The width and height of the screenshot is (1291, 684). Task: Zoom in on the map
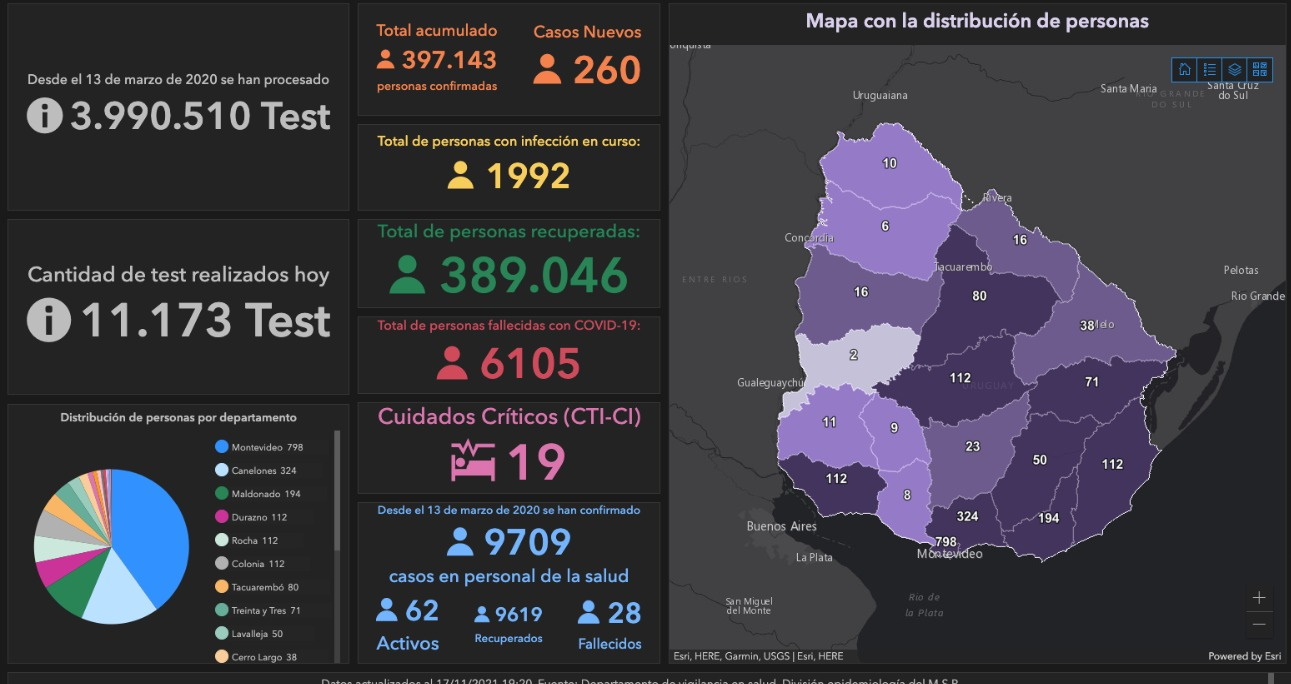1259,598
